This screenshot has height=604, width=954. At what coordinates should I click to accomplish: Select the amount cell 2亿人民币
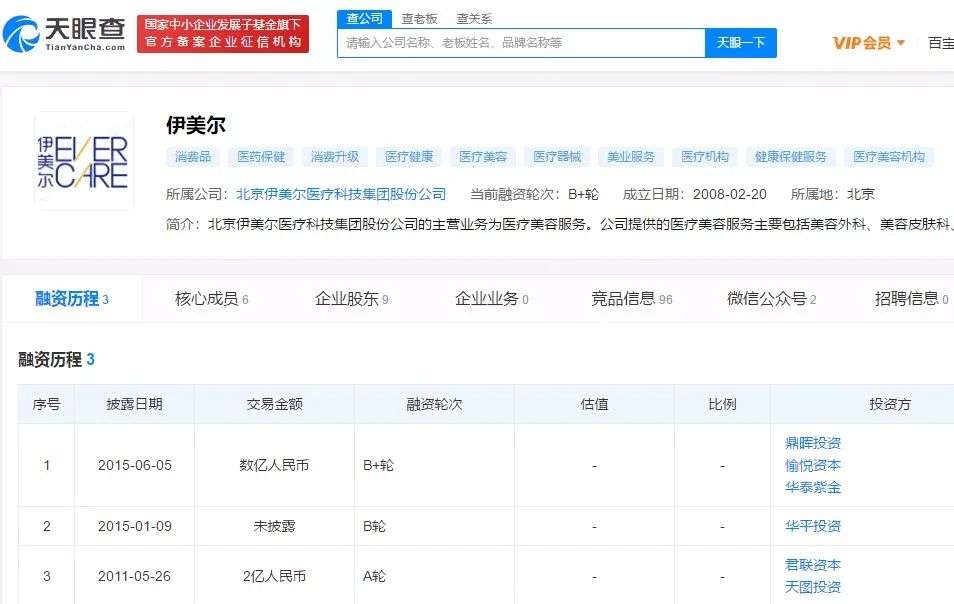click(x=274, y=576)
